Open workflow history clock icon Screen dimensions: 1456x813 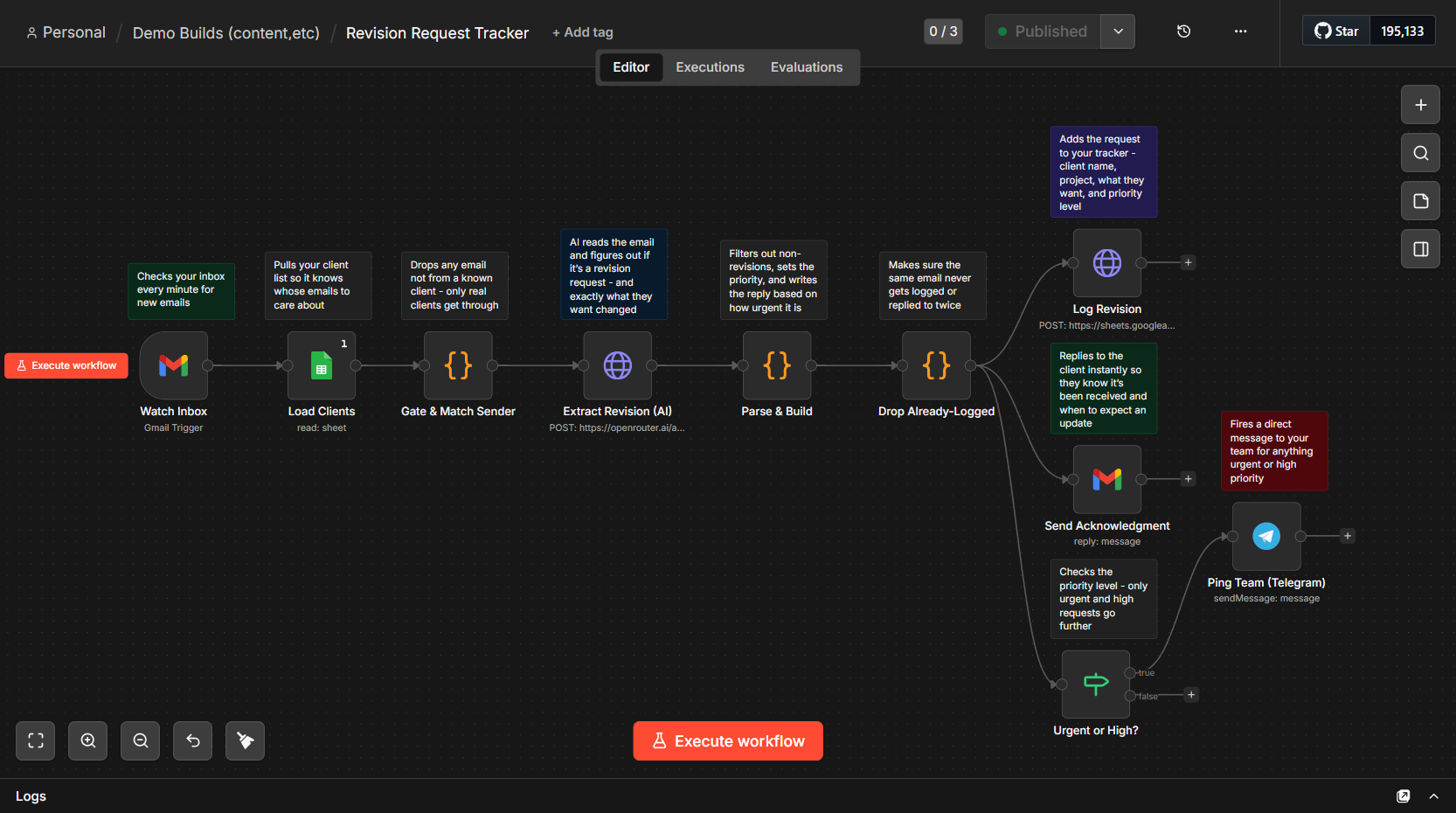point(1183,31)
